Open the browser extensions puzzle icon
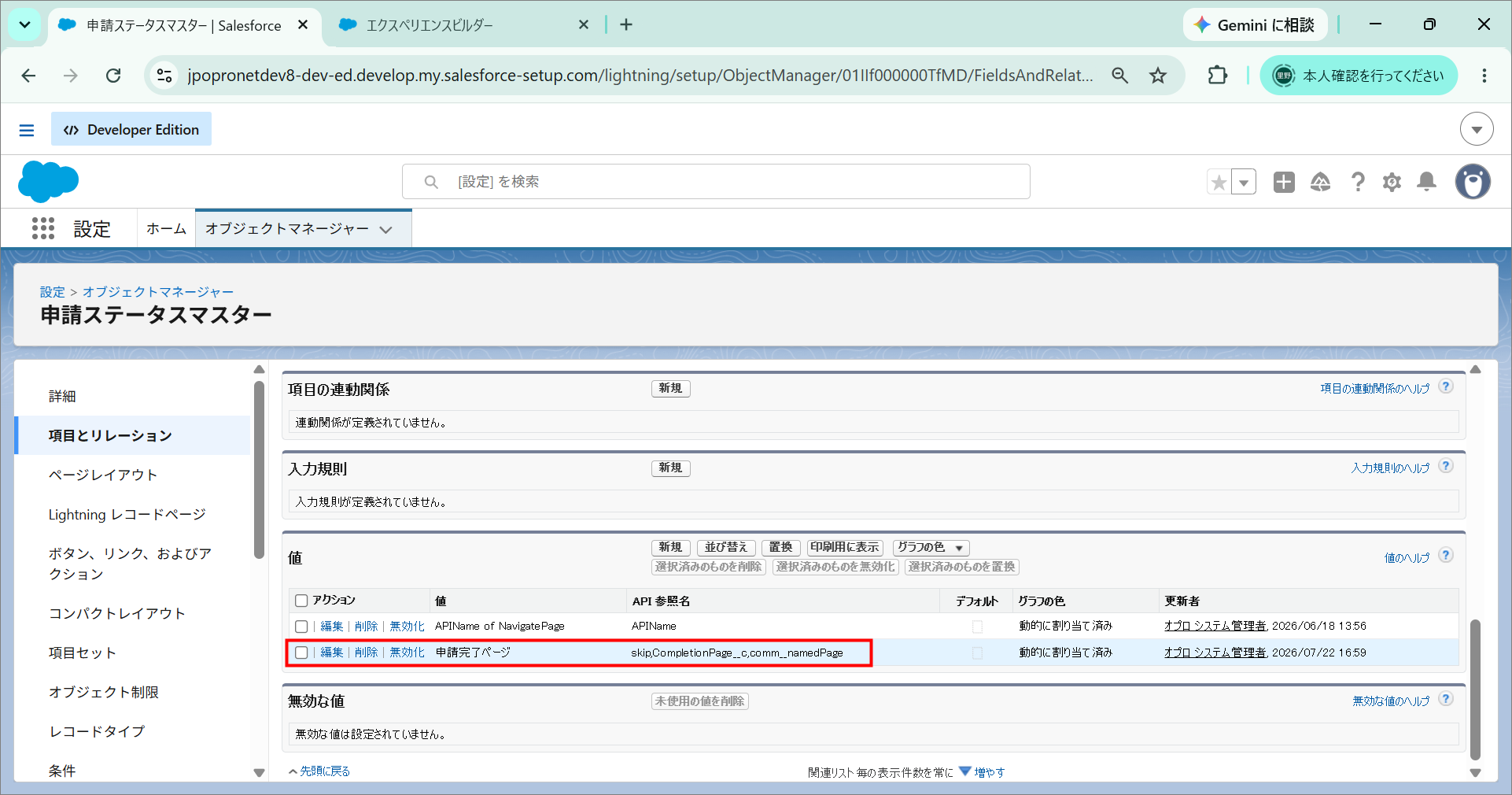This screenshot has height=795, width=1512. [x=1217, y=76]
